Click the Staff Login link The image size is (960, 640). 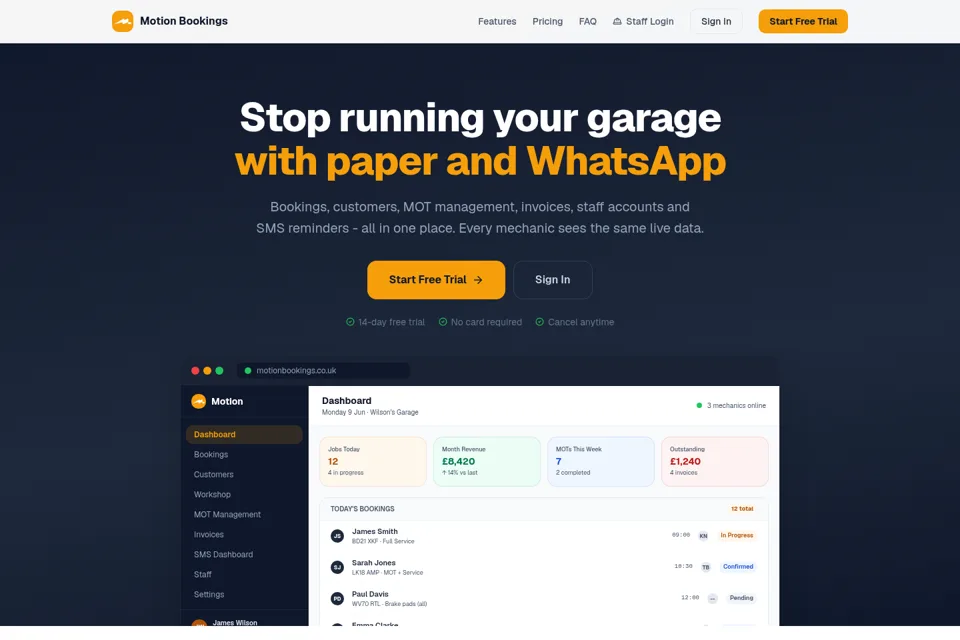643,21
